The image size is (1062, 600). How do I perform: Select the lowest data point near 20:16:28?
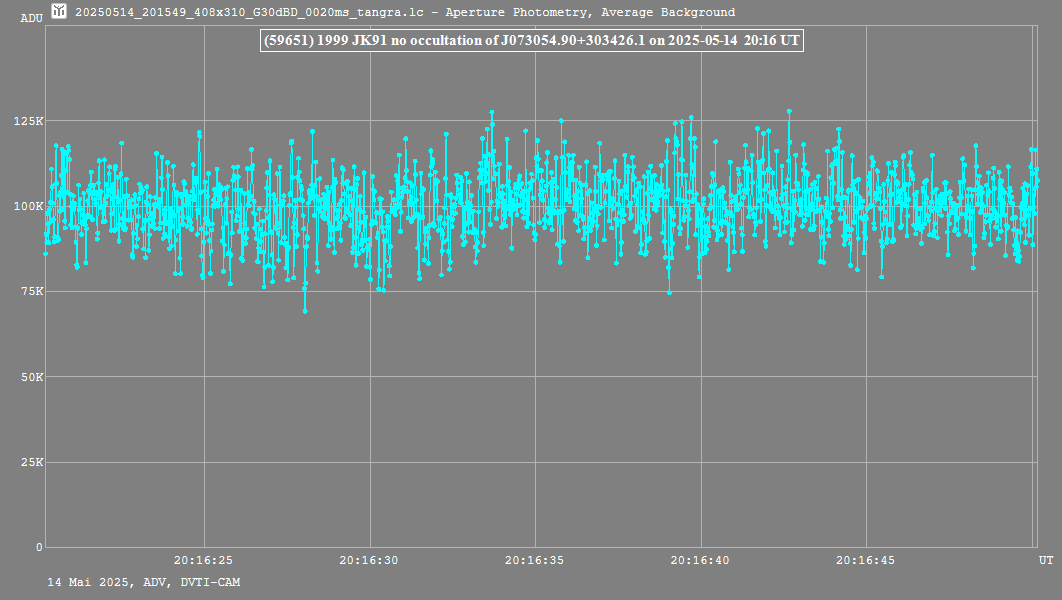305,311
